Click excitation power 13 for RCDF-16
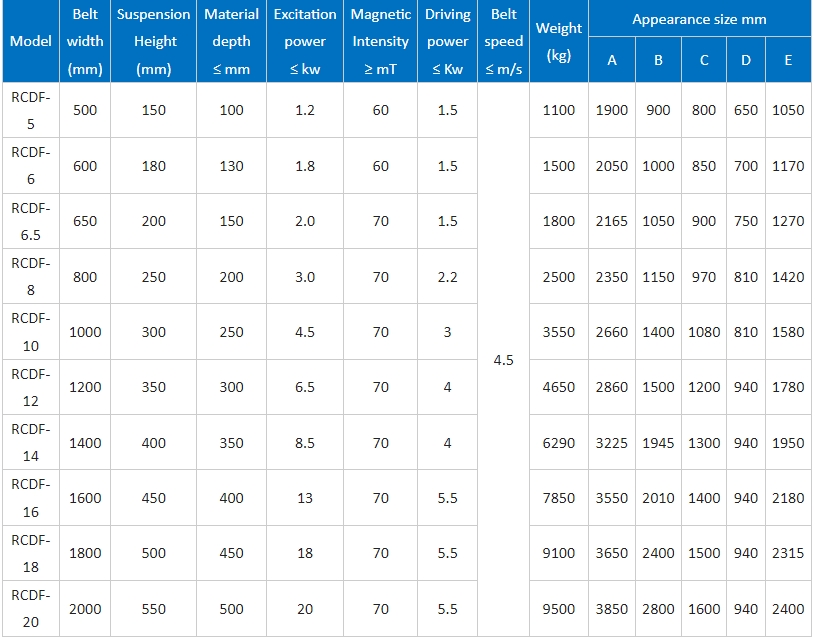 coord(305,498)
